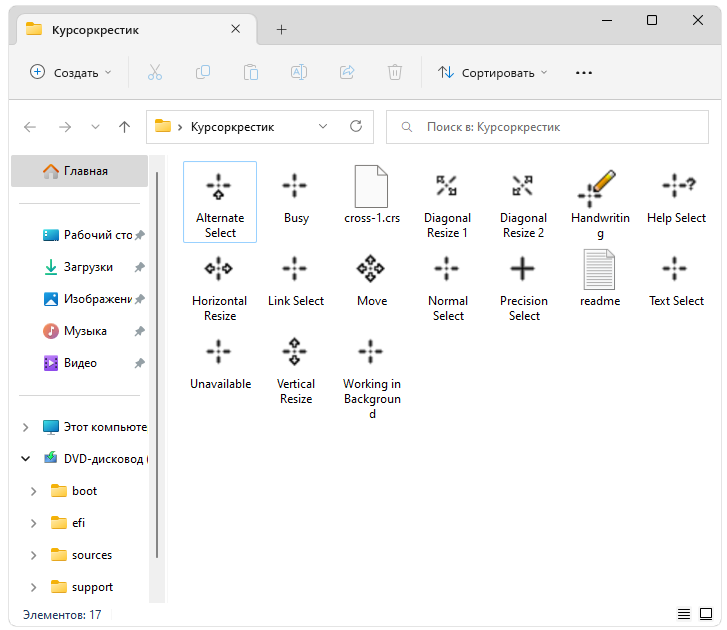Click the Delete trash icon in toolbar
Image resolution: width=727 pixels, height=630 pixels.
point(395,72)
